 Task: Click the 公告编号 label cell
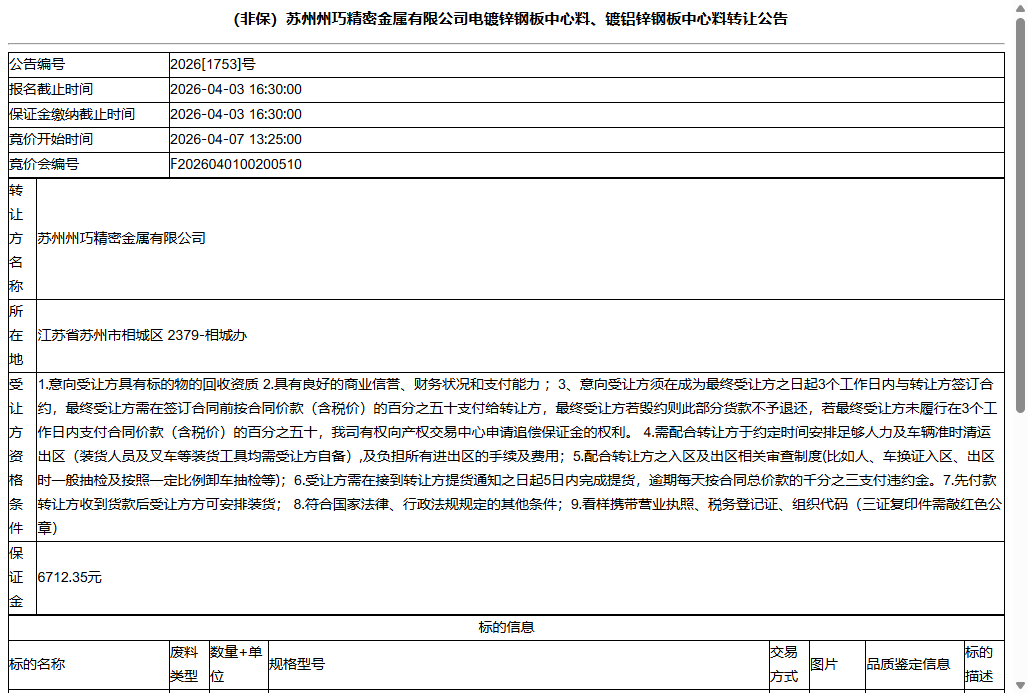pyautogui.click(x=89, y=64)
